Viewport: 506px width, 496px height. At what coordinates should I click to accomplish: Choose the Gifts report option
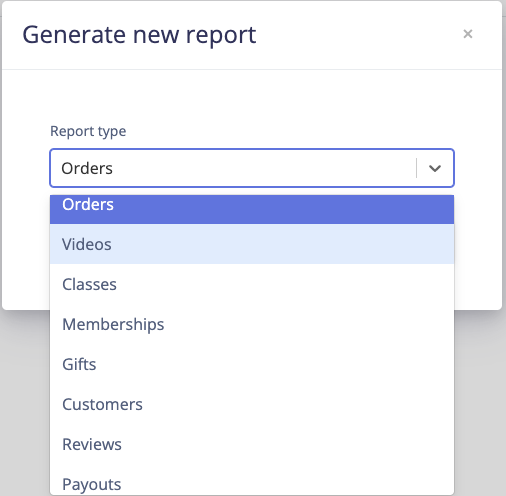[x=252, y=364]
